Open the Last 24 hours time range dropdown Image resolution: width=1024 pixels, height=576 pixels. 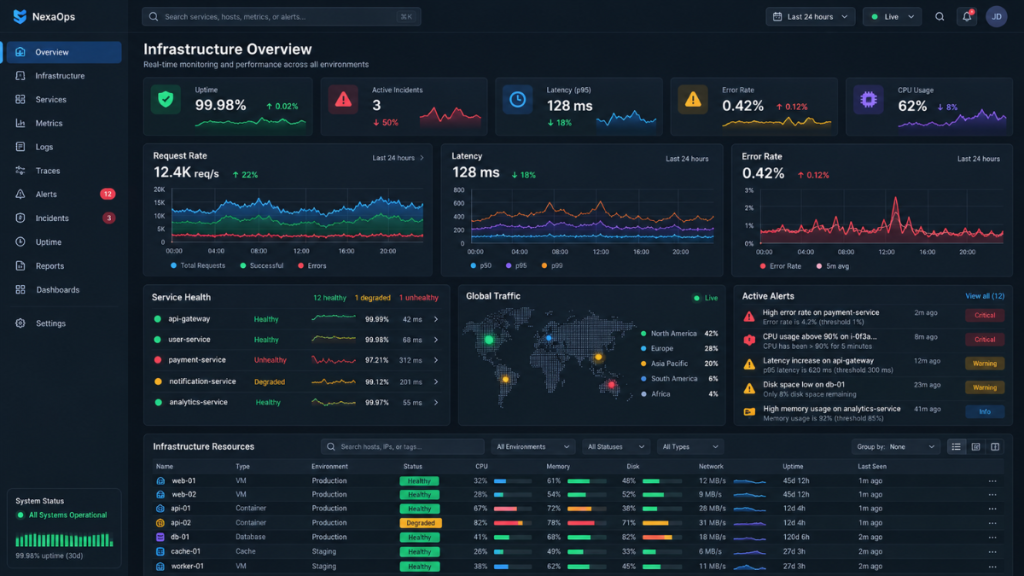(x=810, y=17)
